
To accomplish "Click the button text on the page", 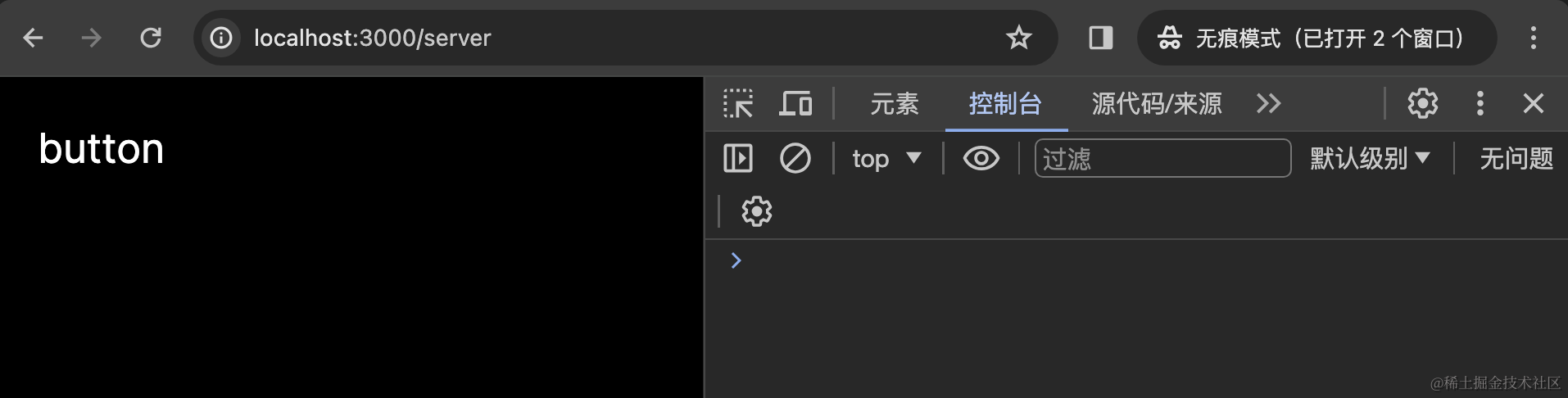I will 102,149.
